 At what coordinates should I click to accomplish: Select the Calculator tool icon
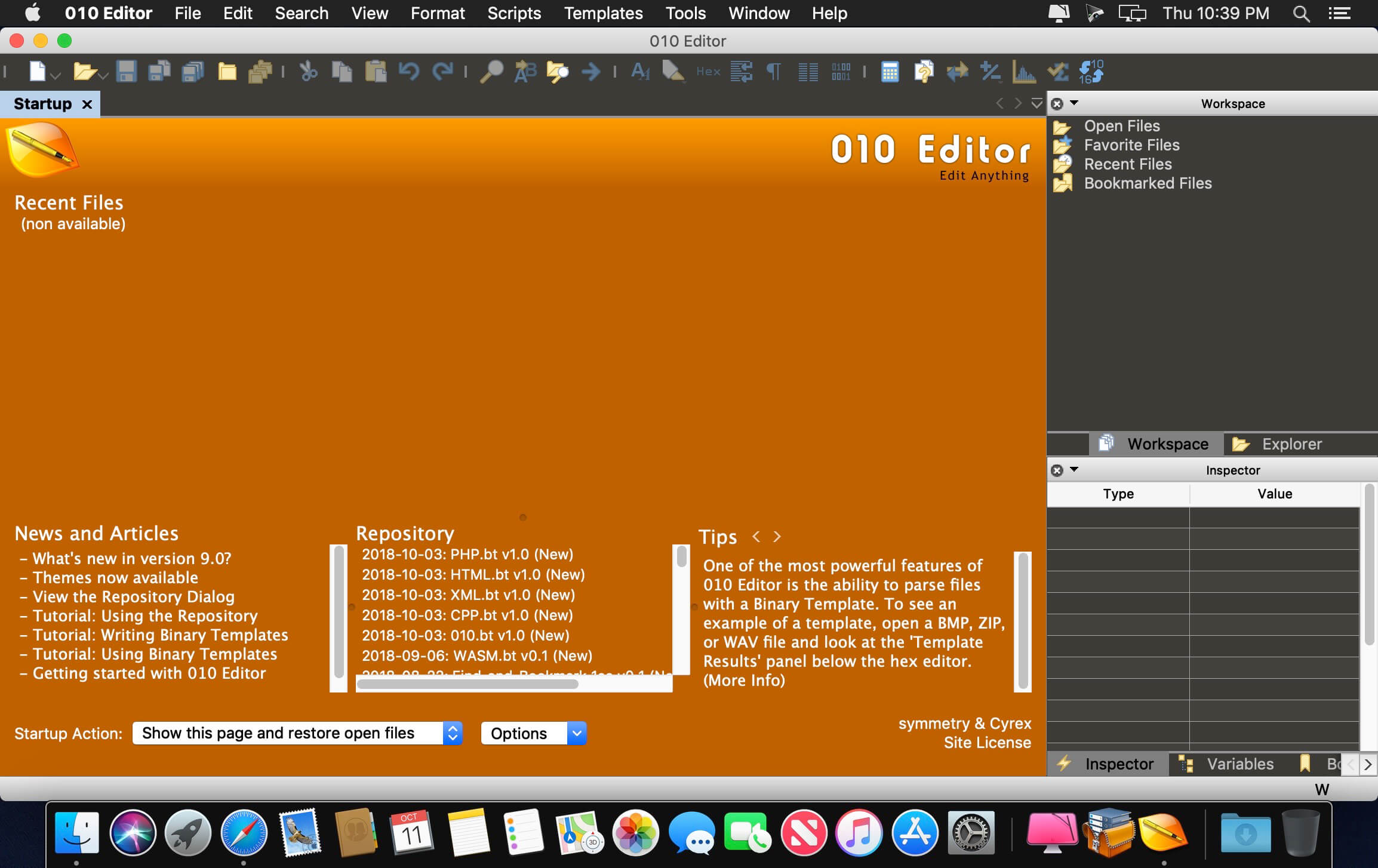pyautogui.click(x=888, y=72)
